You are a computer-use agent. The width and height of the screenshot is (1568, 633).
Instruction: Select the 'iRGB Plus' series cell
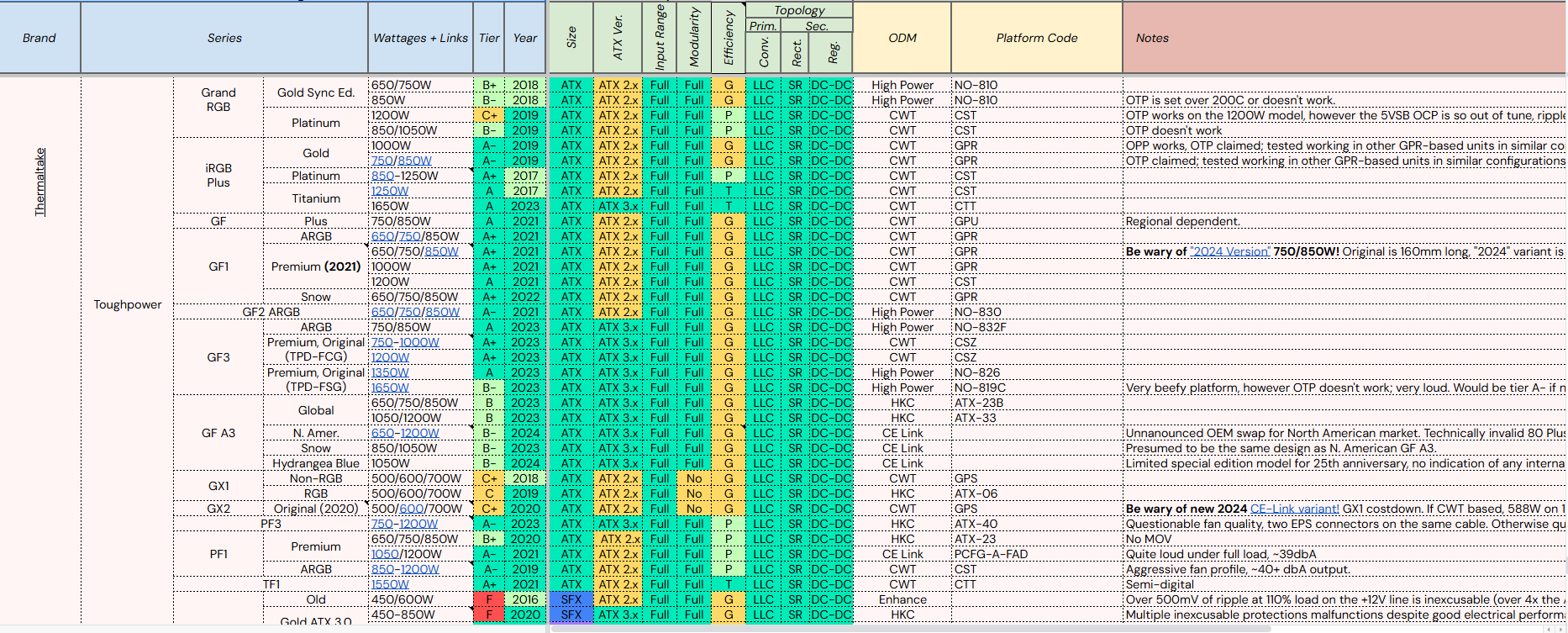coord(218,176)
